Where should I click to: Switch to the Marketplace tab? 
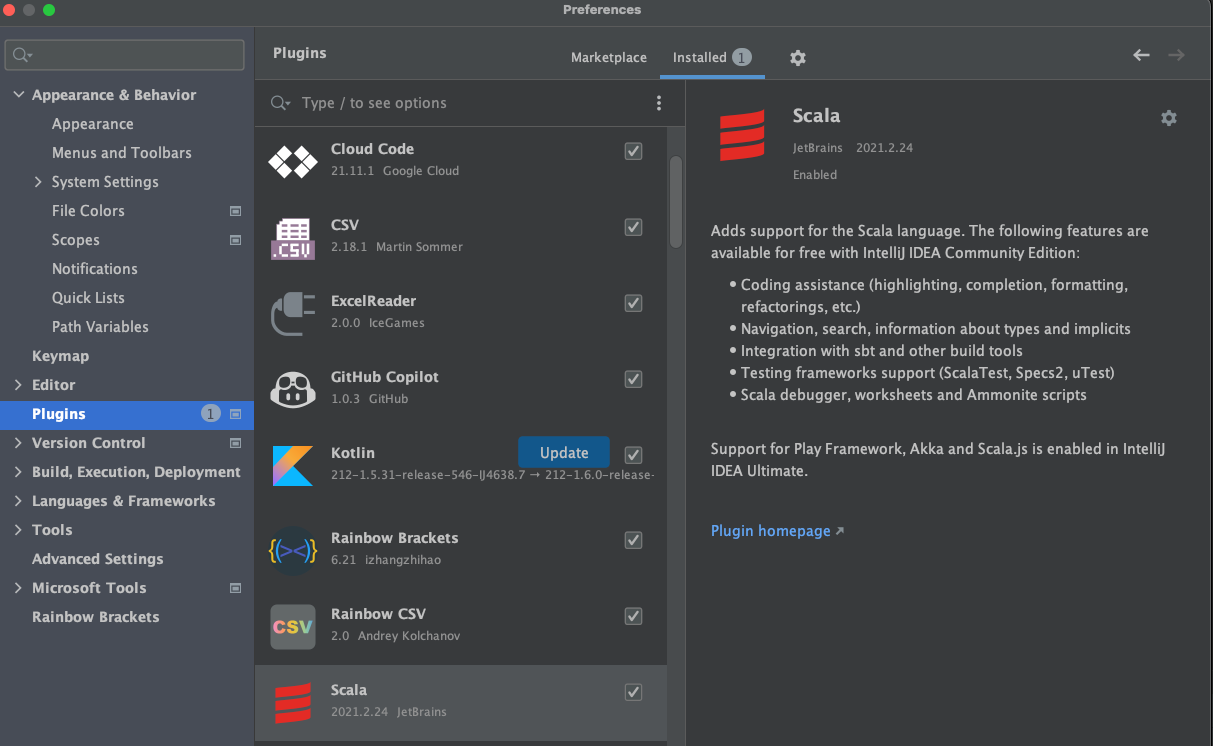coord(608,58)
